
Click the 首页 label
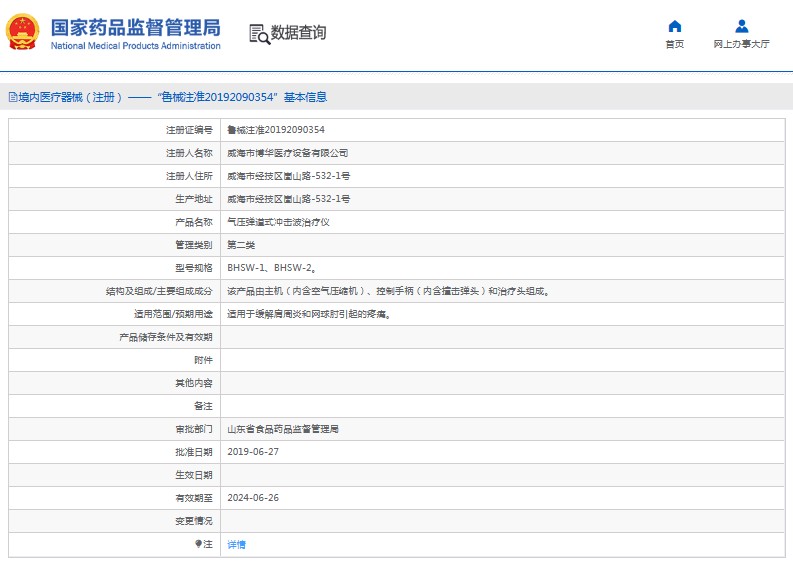coord(675,44)
